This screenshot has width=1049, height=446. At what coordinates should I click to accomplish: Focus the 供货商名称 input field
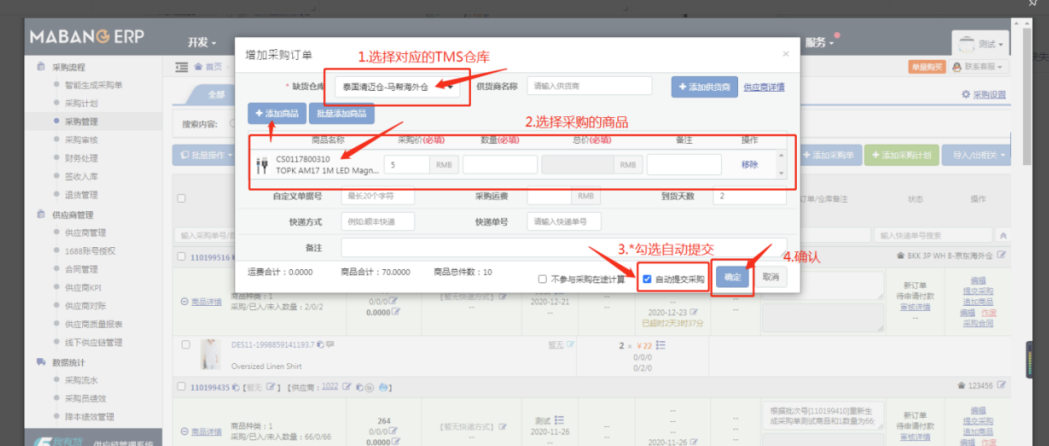point(589,86)
